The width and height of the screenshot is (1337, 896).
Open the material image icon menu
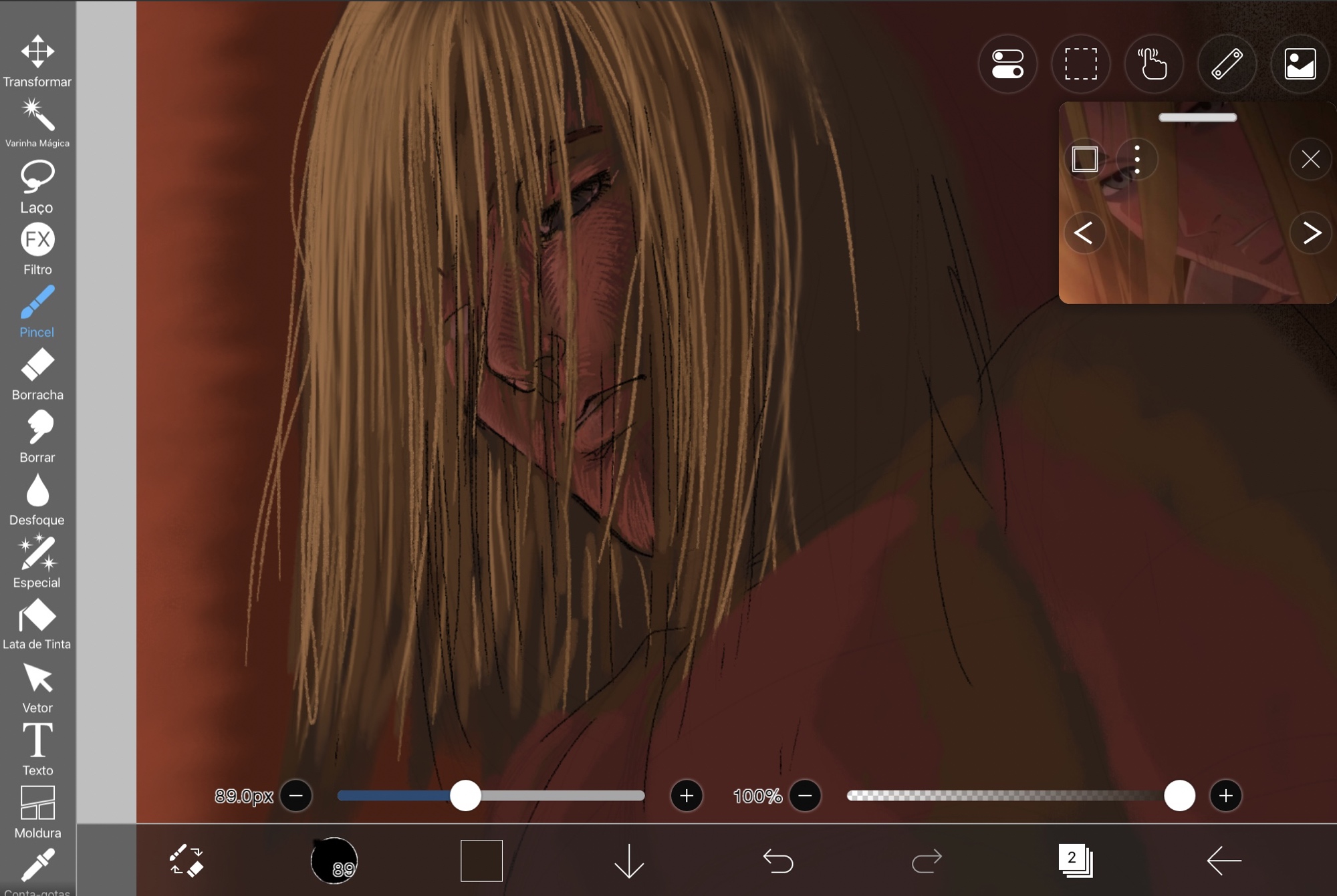[x=1300, y=64]
